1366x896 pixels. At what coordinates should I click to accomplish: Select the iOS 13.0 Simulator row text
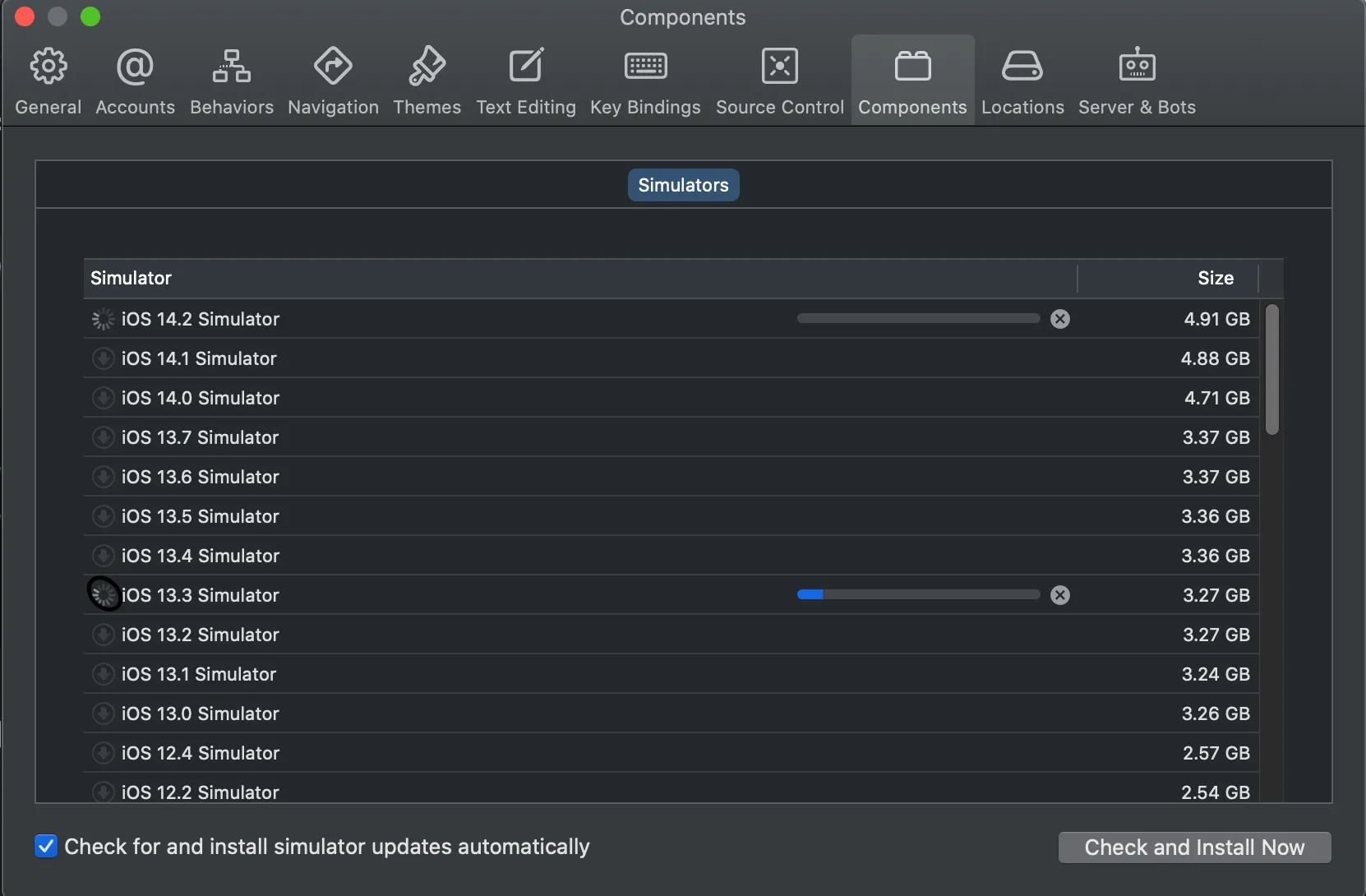201,714
